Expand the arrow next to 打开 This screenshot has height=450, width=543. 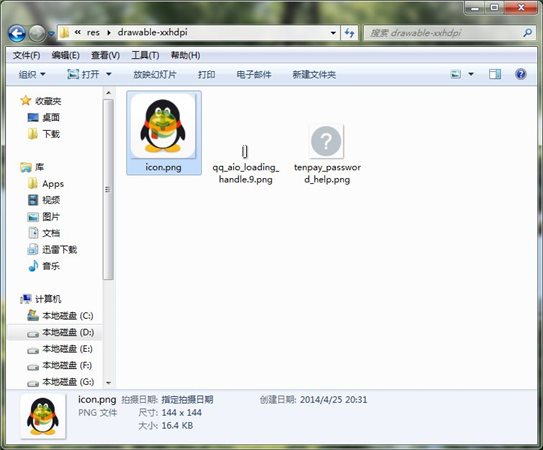coord(108,74)
